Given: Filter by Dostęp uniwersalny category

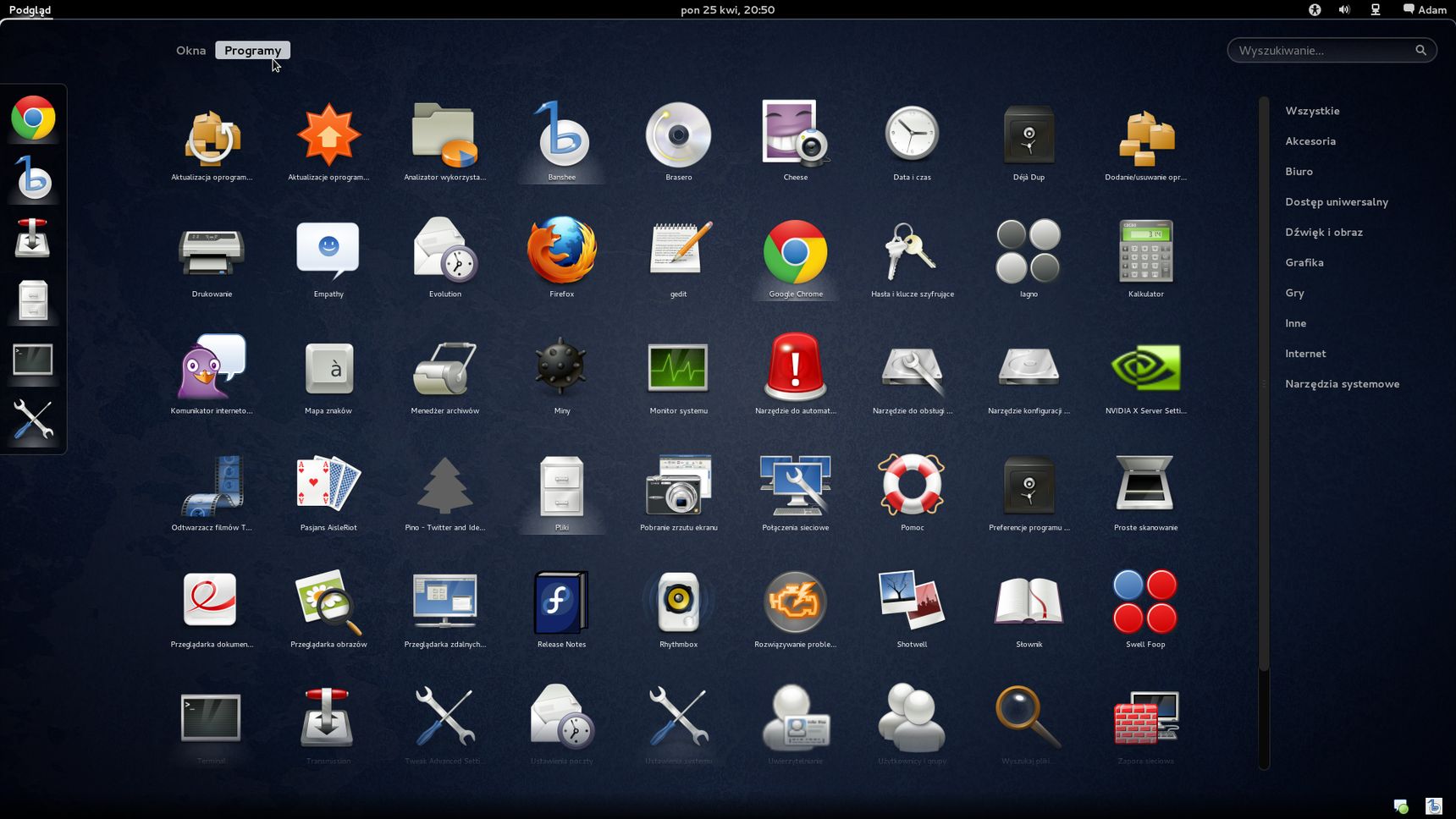Looking at the screenshot, I should coord(1337,202).
